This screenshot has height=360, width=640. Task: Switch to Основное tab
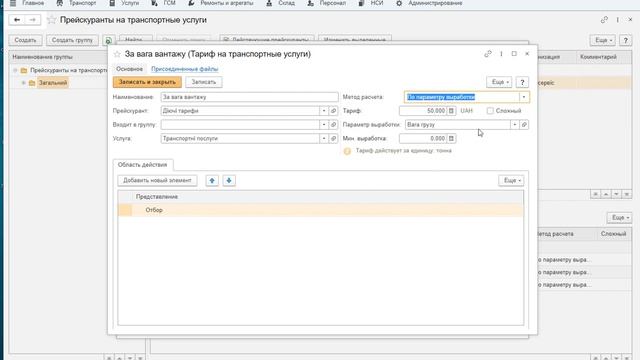pyautogui.click(x=129, y=69)
